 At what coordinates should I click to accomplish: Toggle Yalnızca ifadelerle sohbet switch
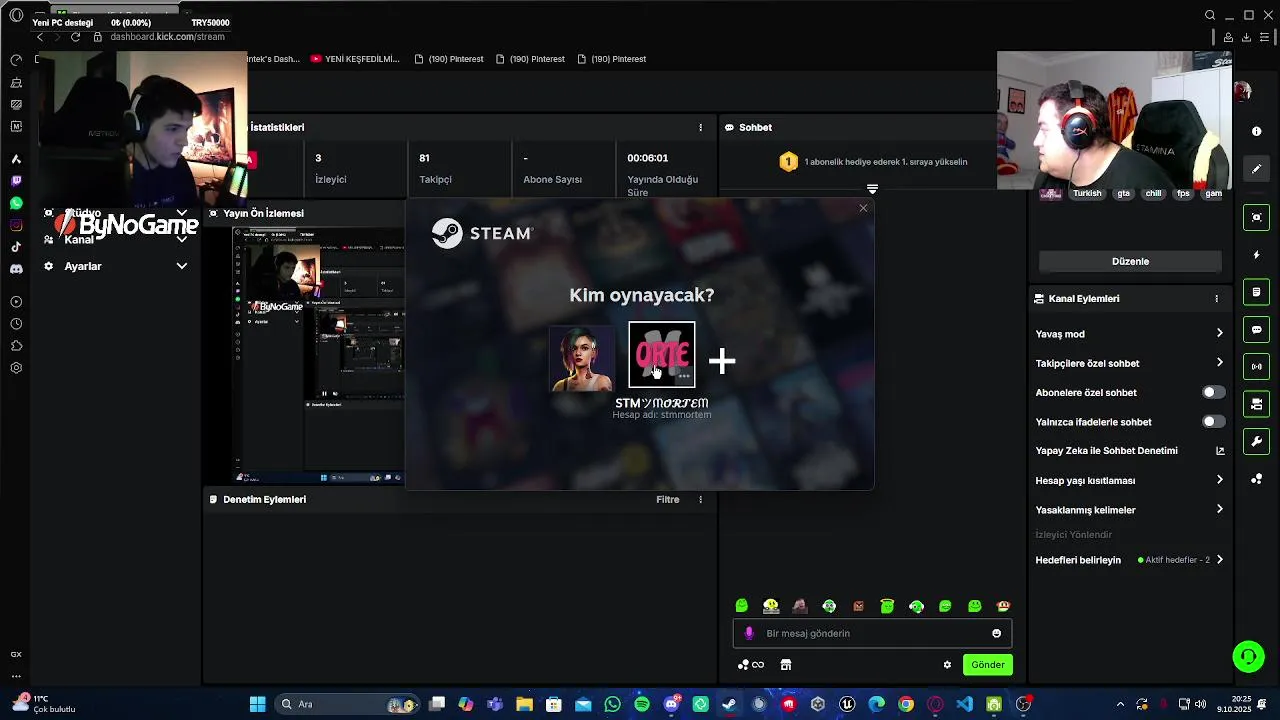[x=1213, y=422]
